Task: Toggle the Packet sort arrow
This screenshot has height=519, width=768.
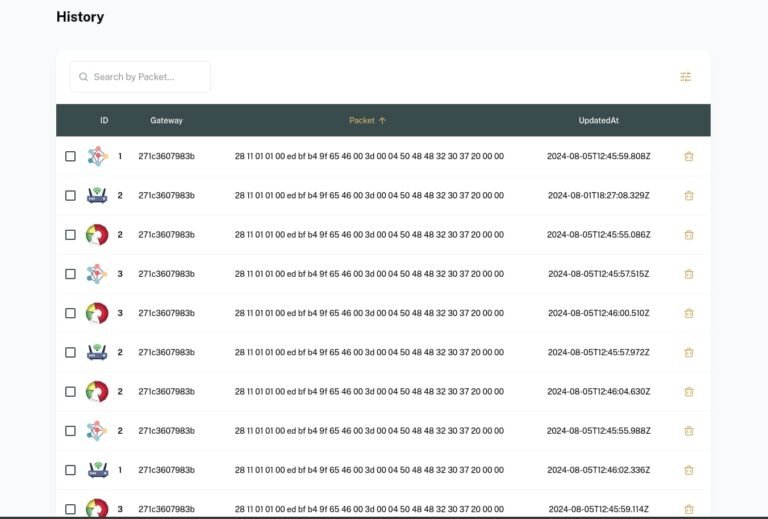Action: [x=382, y=121]
